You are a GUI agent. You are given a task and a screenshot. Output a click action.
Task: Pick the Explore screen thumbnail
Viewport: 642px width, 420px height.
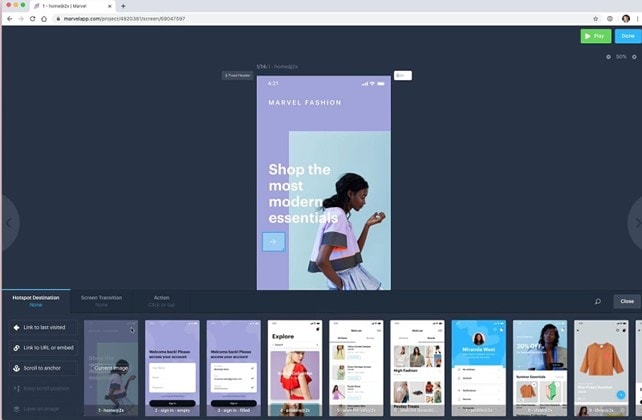(295, 368)
